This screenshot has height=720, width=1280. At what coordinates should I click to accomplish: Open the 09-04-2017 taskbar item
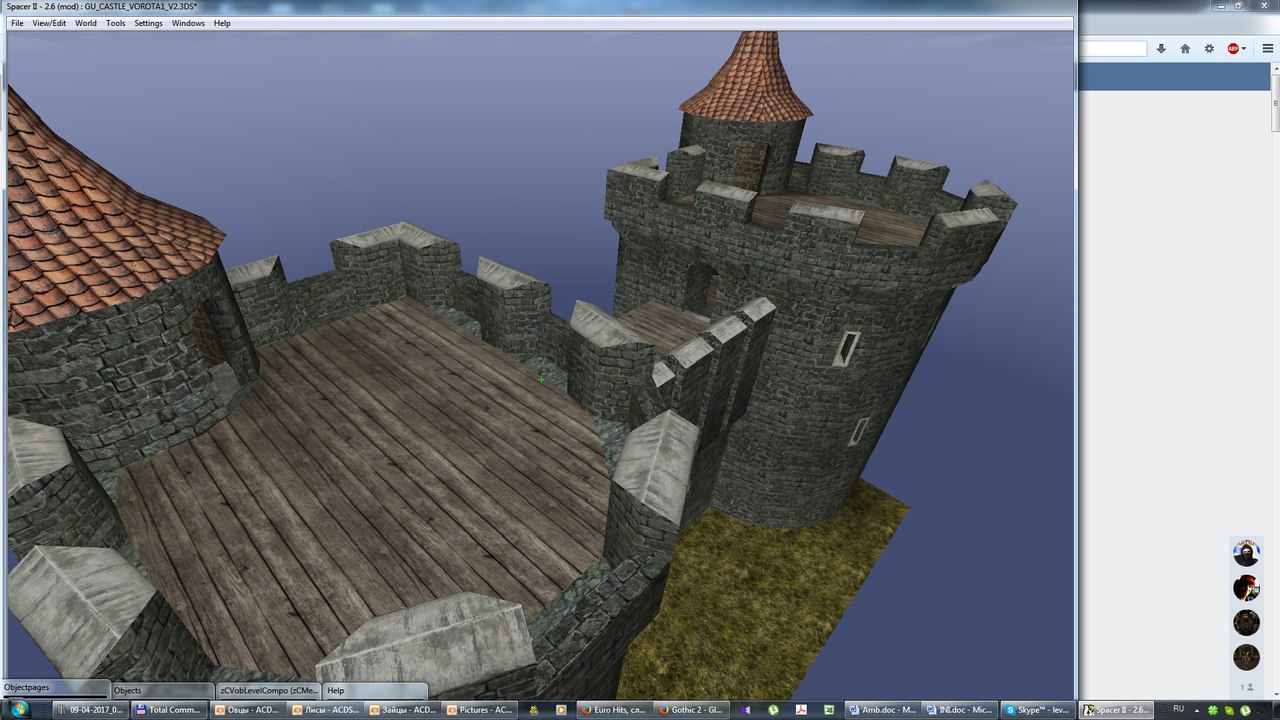[x=93, y=710]
